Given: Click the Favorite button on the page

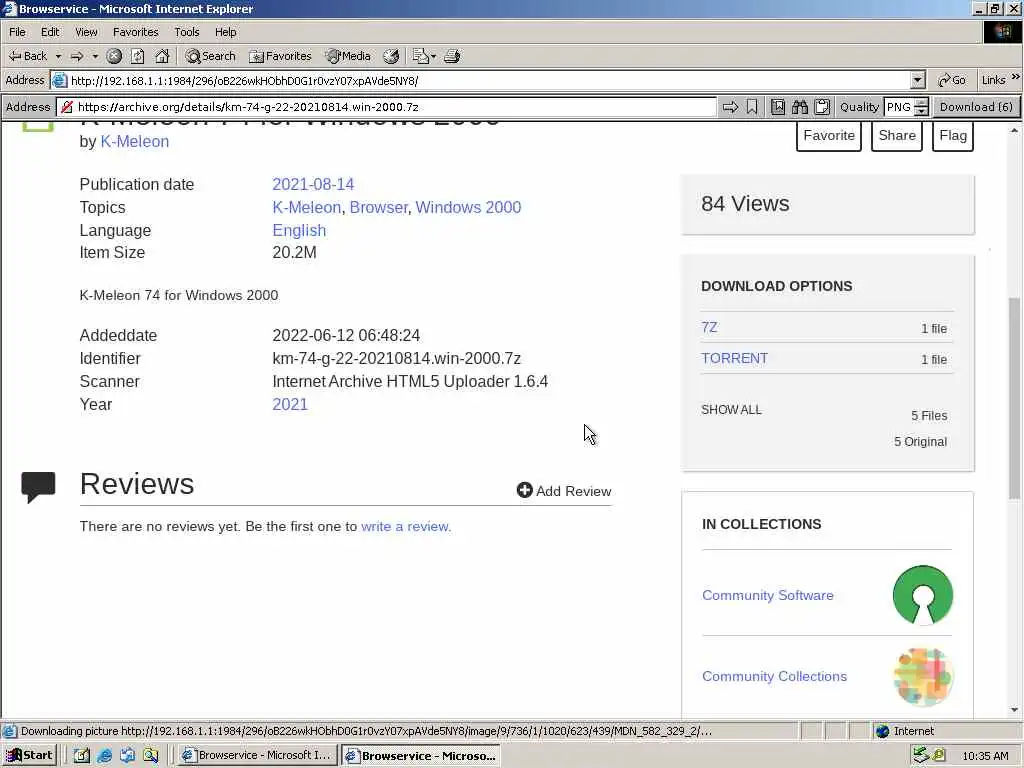Looking at the screenshot, I should click(829, 136).
